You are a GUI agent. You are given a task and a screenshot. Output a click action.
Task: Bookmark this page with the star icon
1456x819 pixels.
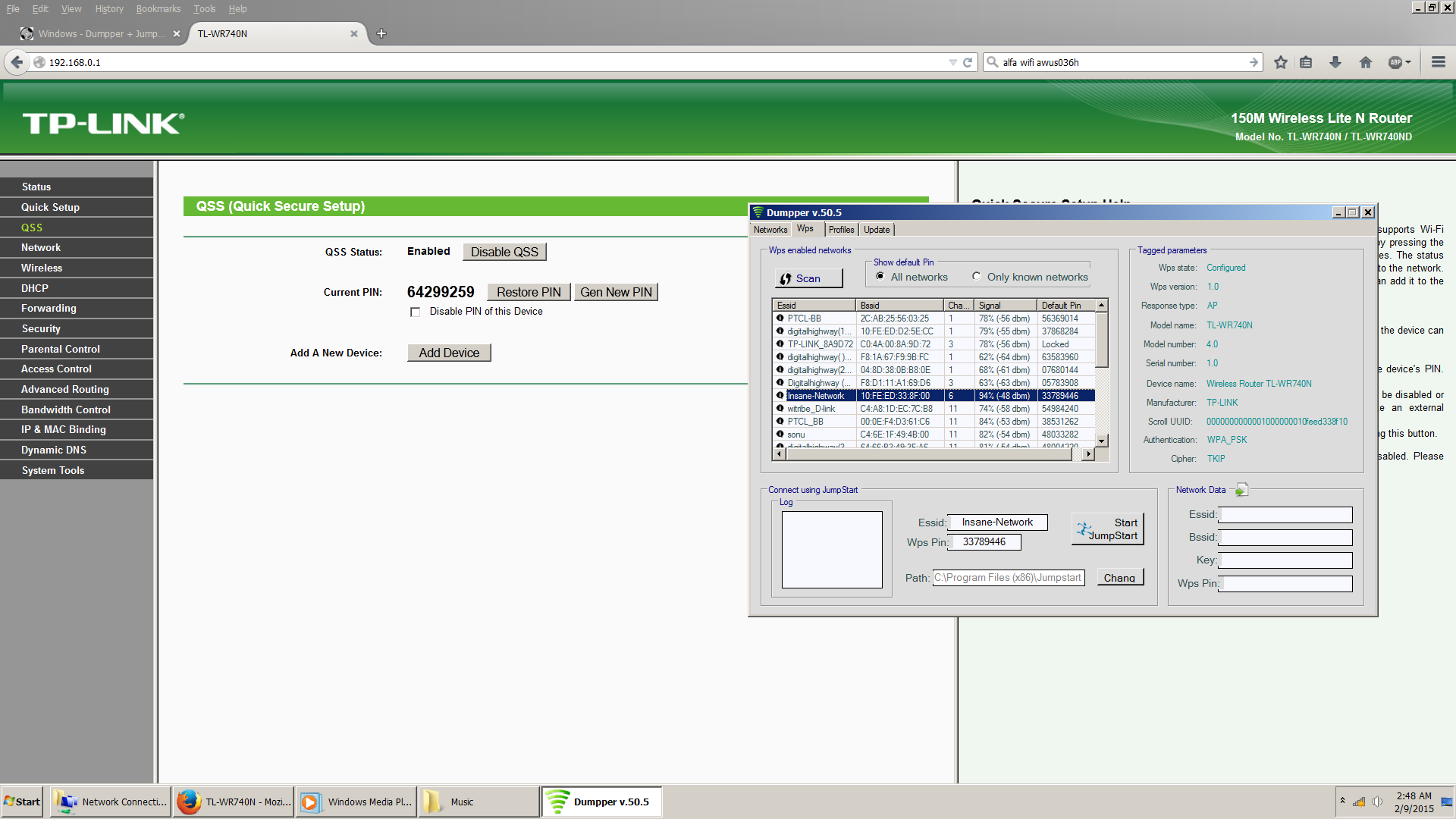1281,62
